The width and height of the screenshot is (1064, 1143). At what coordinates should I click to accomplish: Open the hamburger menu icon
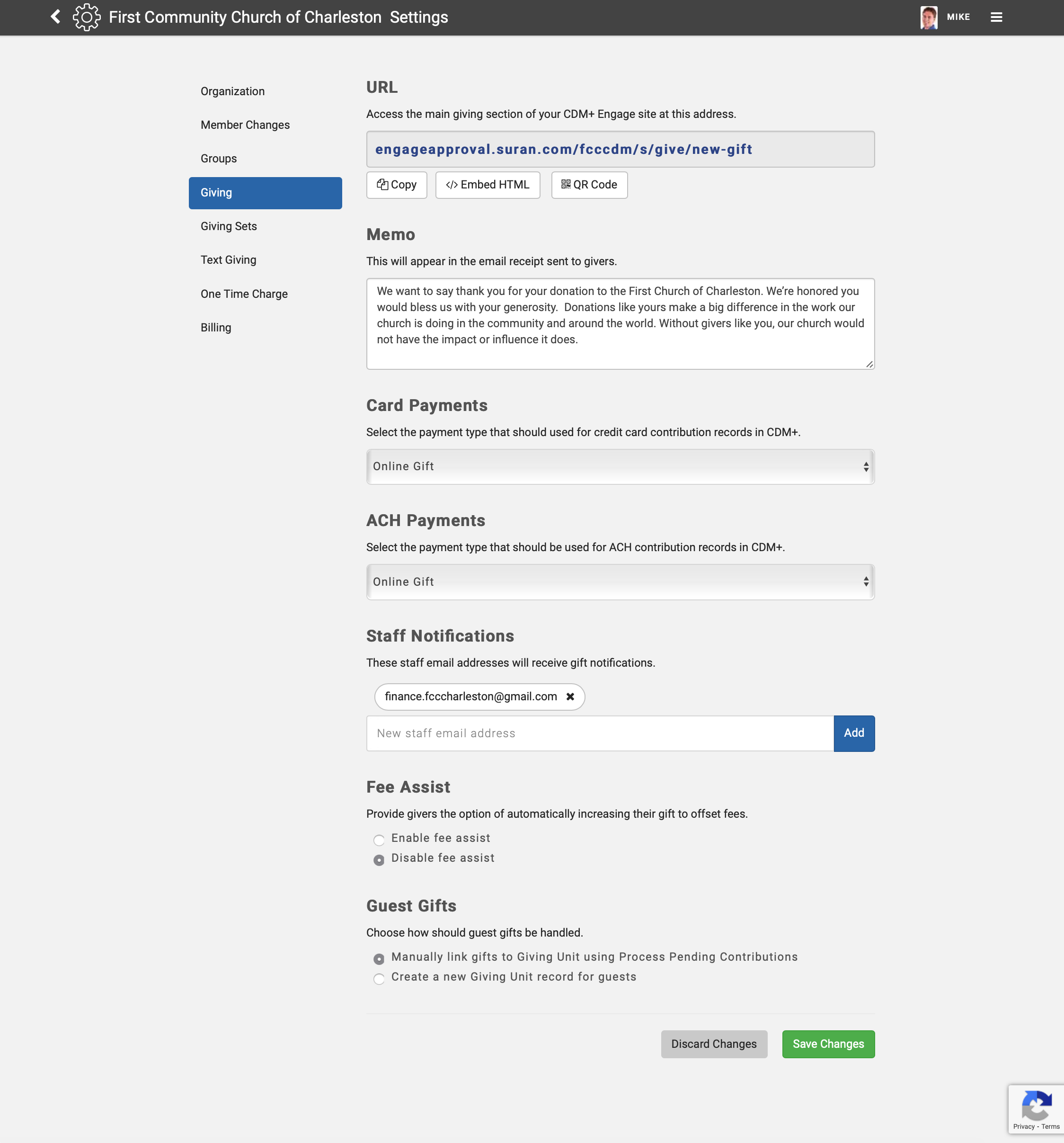[996, 17]
